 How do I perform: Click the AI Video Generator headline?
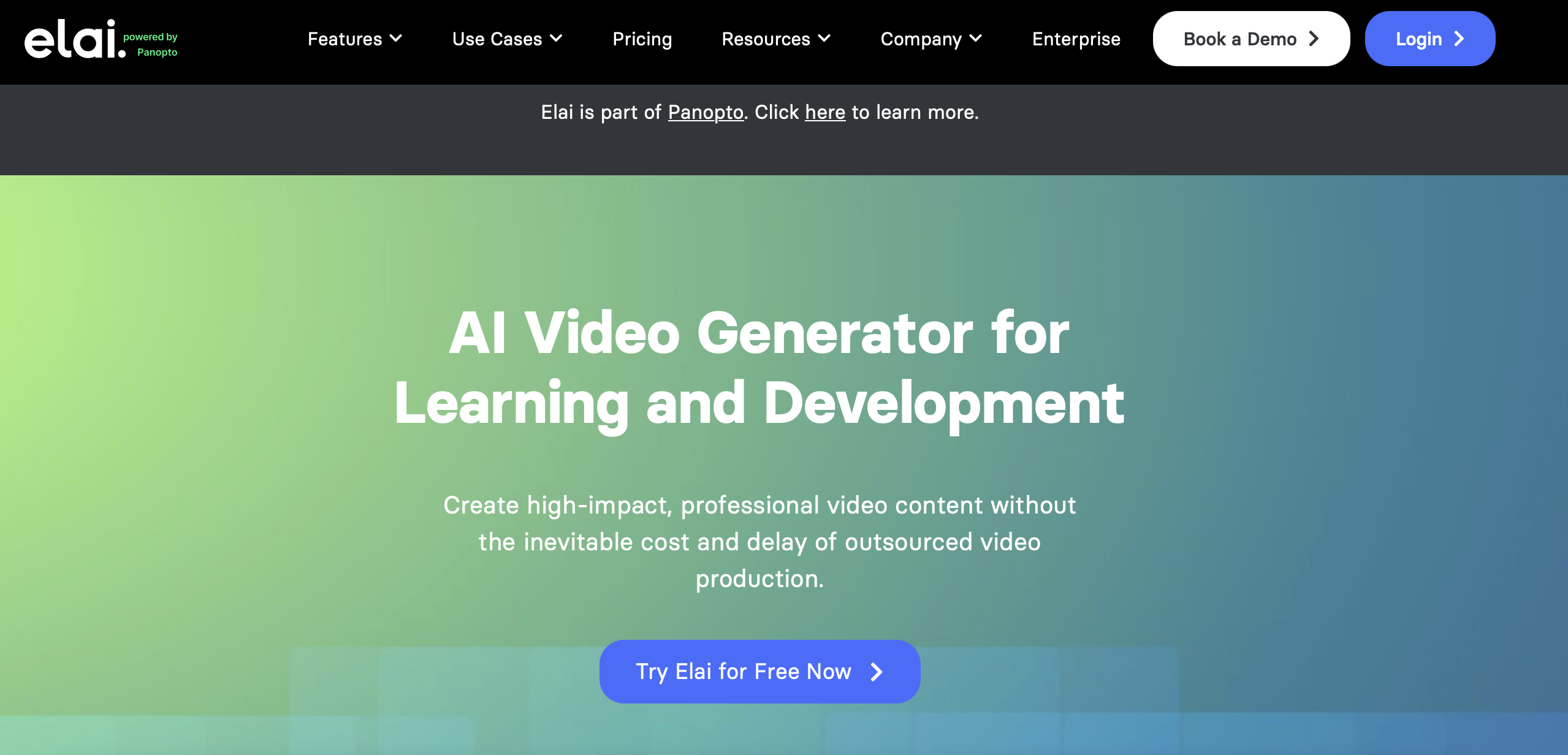(x=759, y=368)
